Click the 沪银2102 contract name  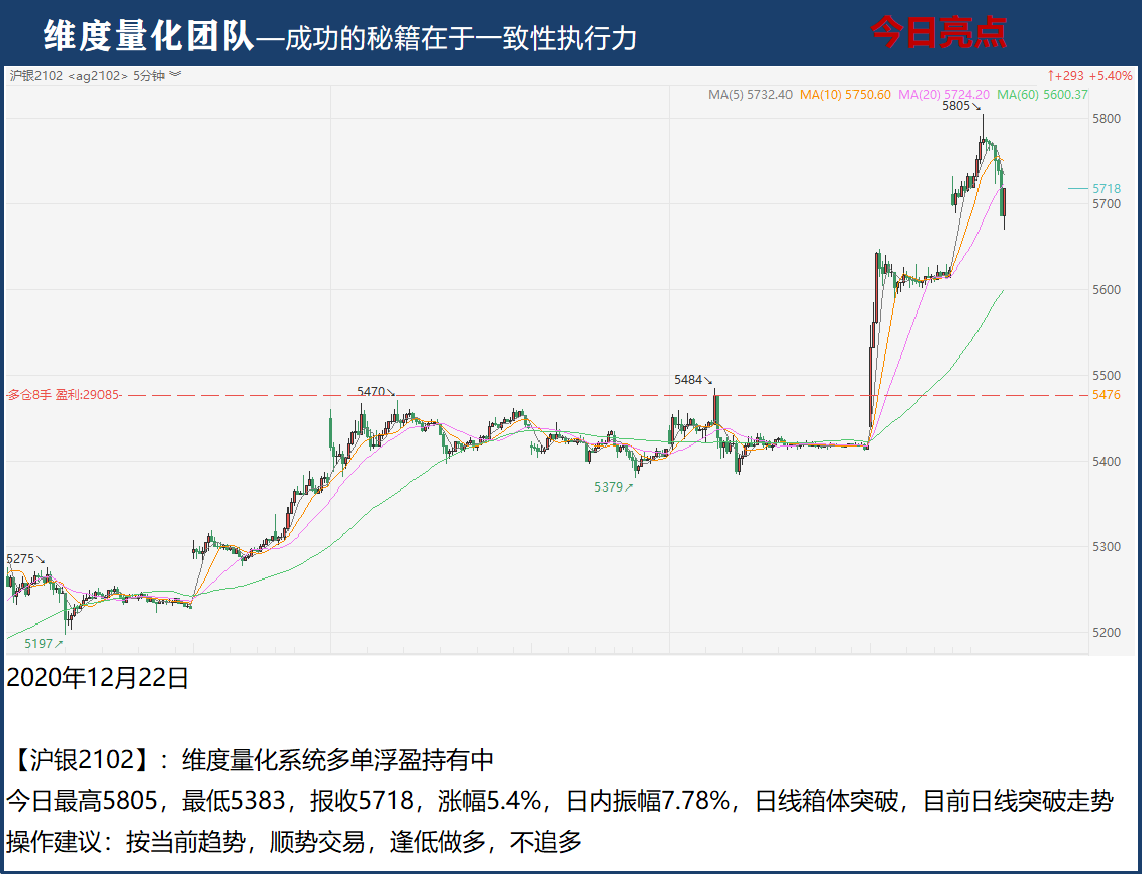[36, 75]
